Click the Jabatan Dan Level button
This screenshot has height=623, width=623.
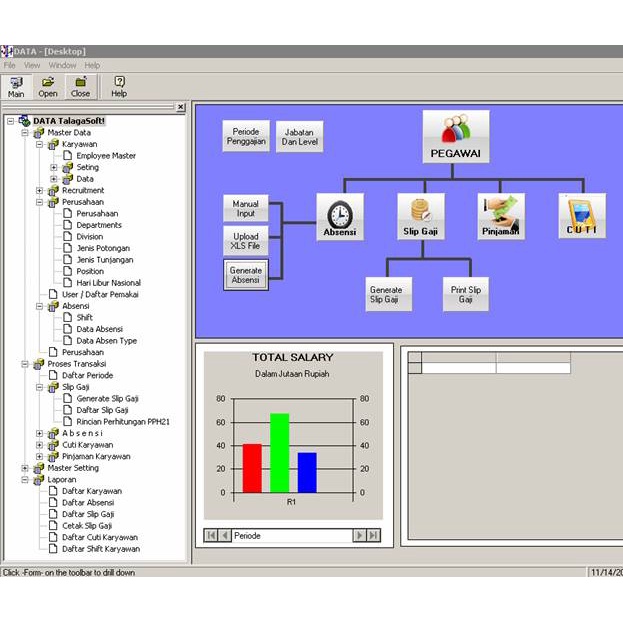pos(300,137)
